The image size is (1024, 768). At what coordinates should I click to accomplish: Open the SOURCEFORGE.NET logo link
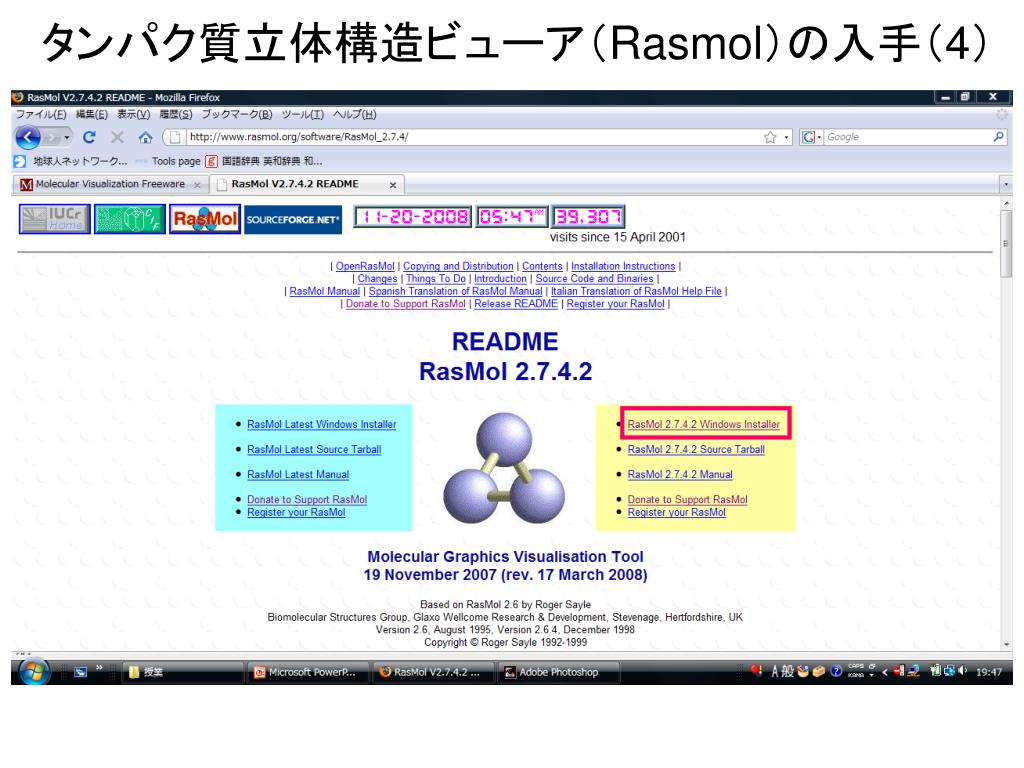(x=293, y=219)
